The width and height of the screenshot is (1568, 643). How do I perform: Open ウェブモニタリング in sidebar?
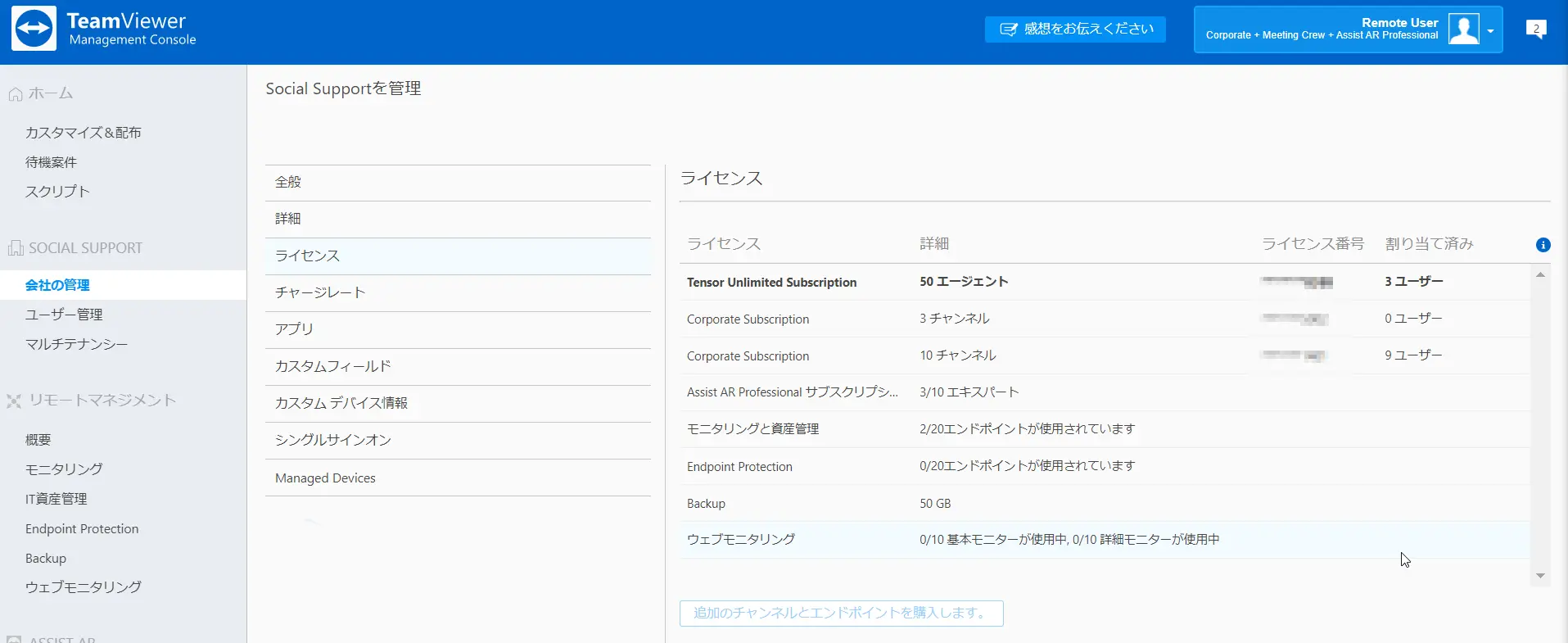pos(83,587)
